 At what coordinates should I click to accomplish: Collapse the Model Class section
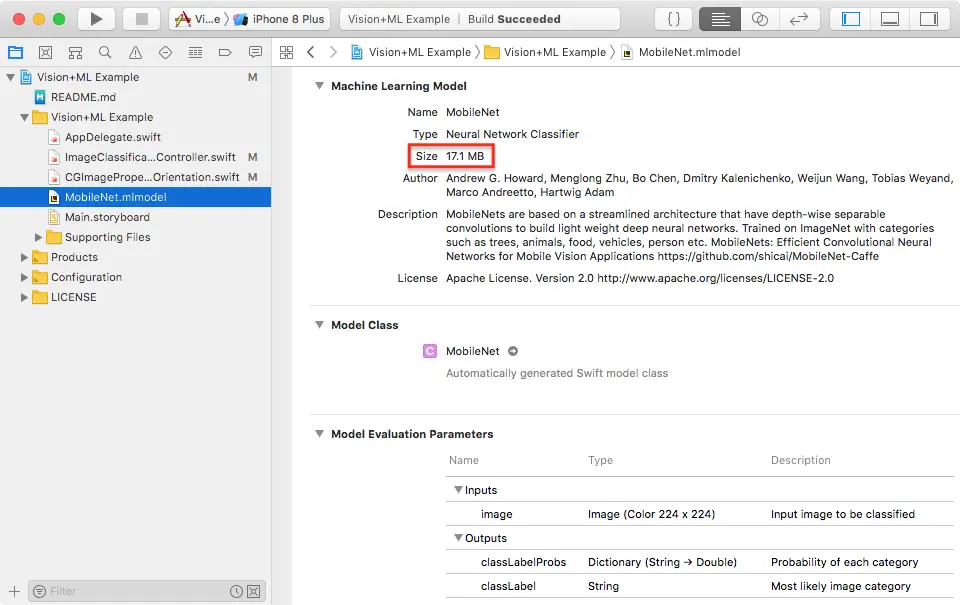319,325
